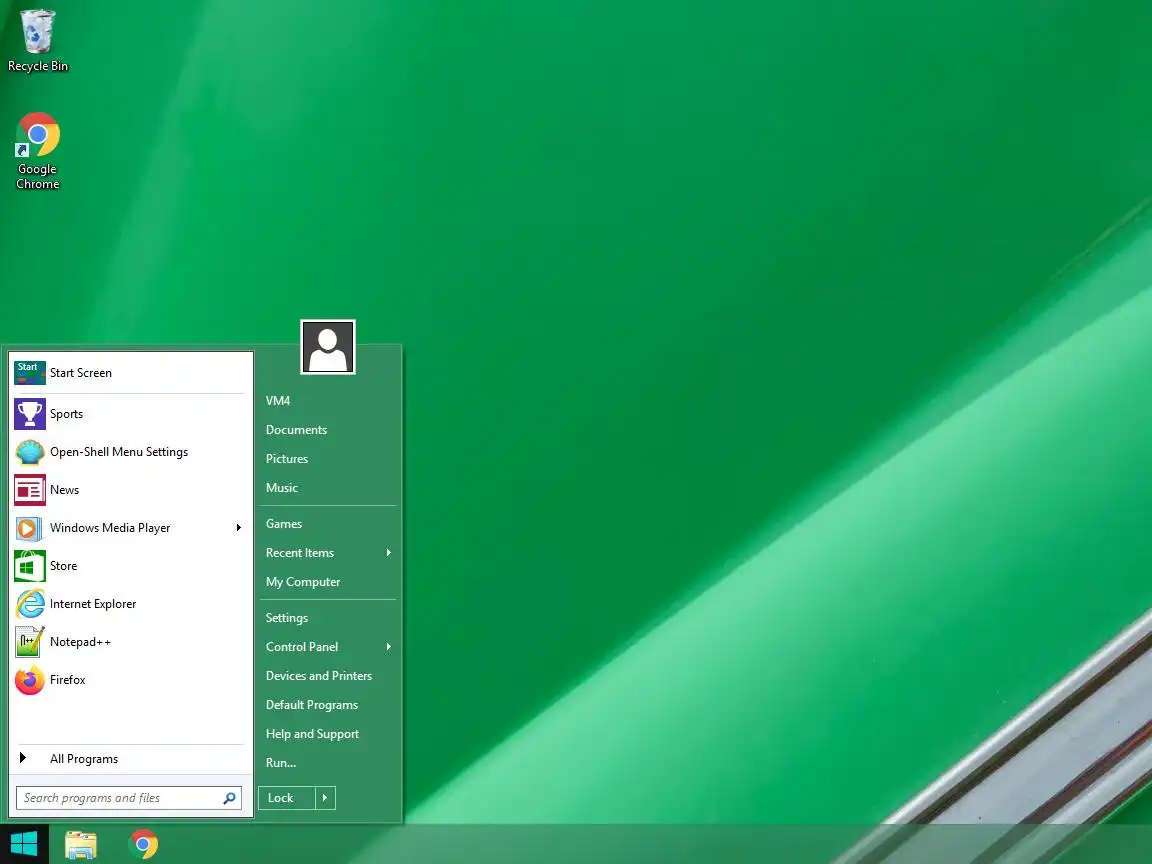
Task: Open Devices and Printers
Action: click(319, 676)
